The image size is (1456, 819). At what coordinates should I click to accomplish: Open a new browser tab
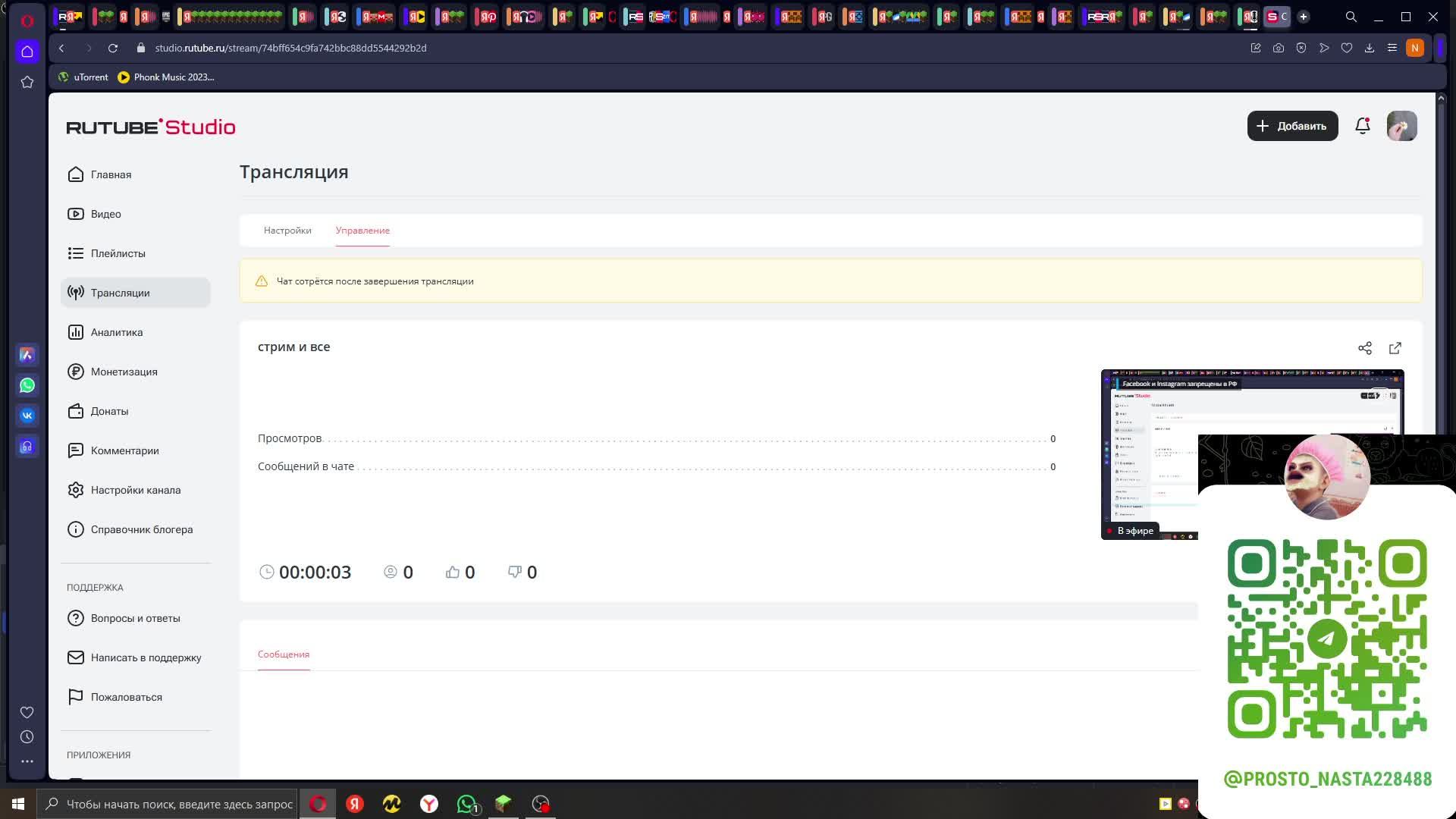click(1304, 17)
